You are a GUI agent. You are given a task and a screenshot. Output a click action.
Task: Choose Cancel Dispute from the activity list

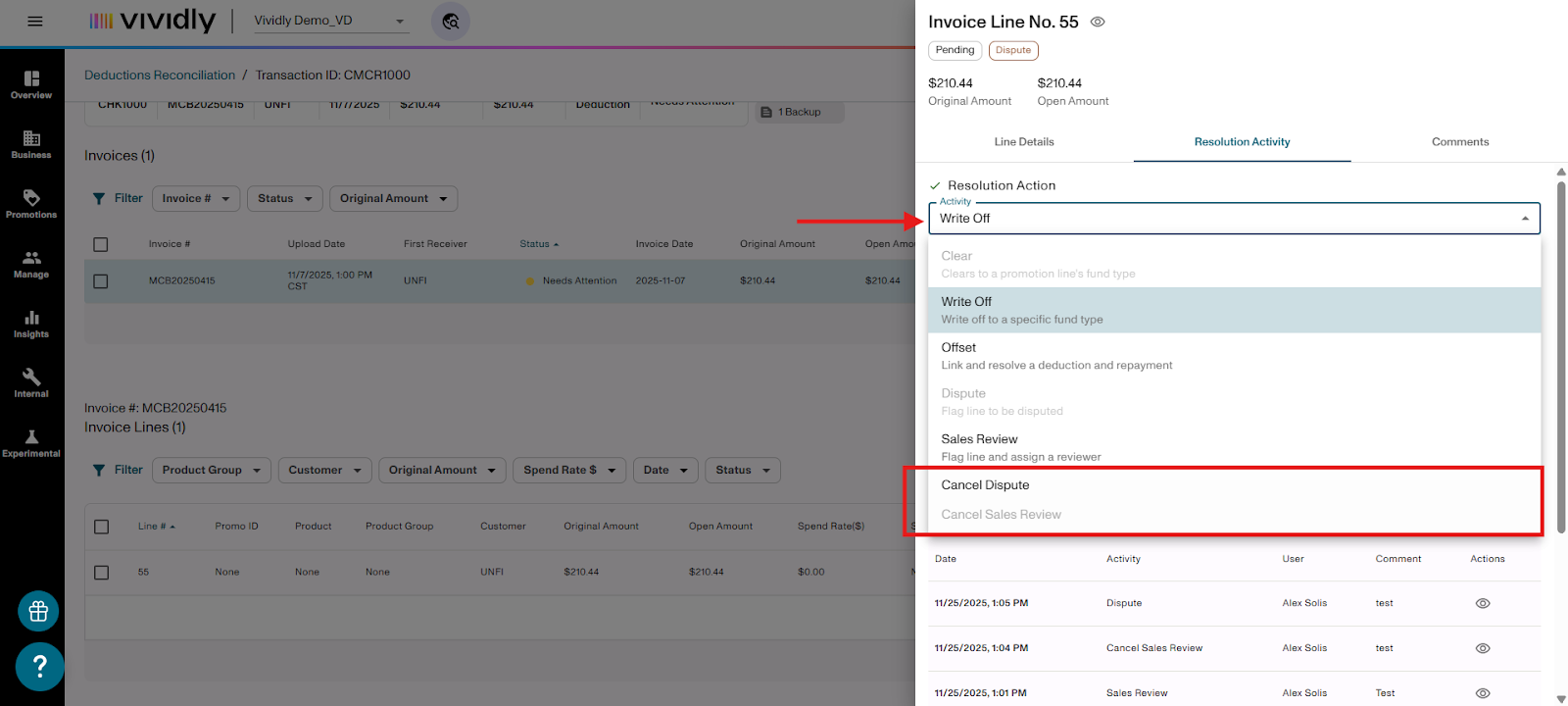coord(985,485)
